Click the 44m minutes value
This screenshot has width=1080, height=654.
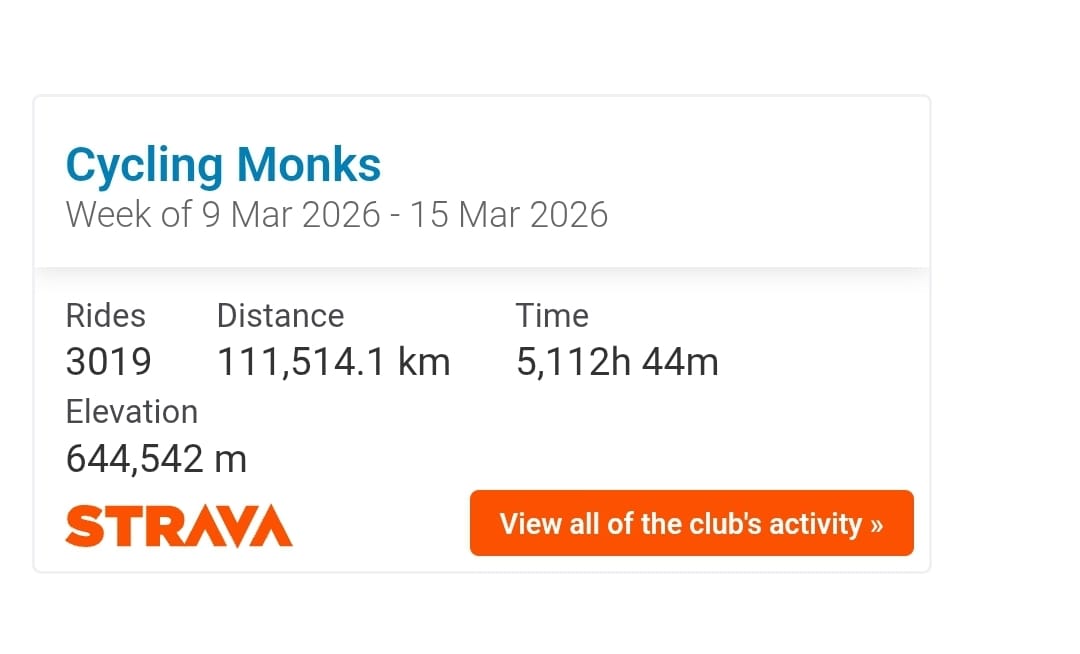pos(680,362)
